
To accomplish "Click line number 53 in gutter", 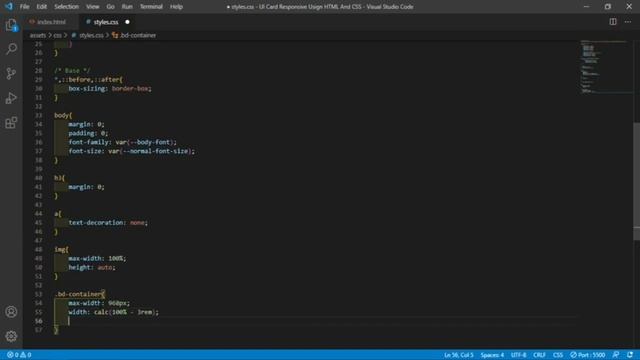I will (x=39, y=294).
